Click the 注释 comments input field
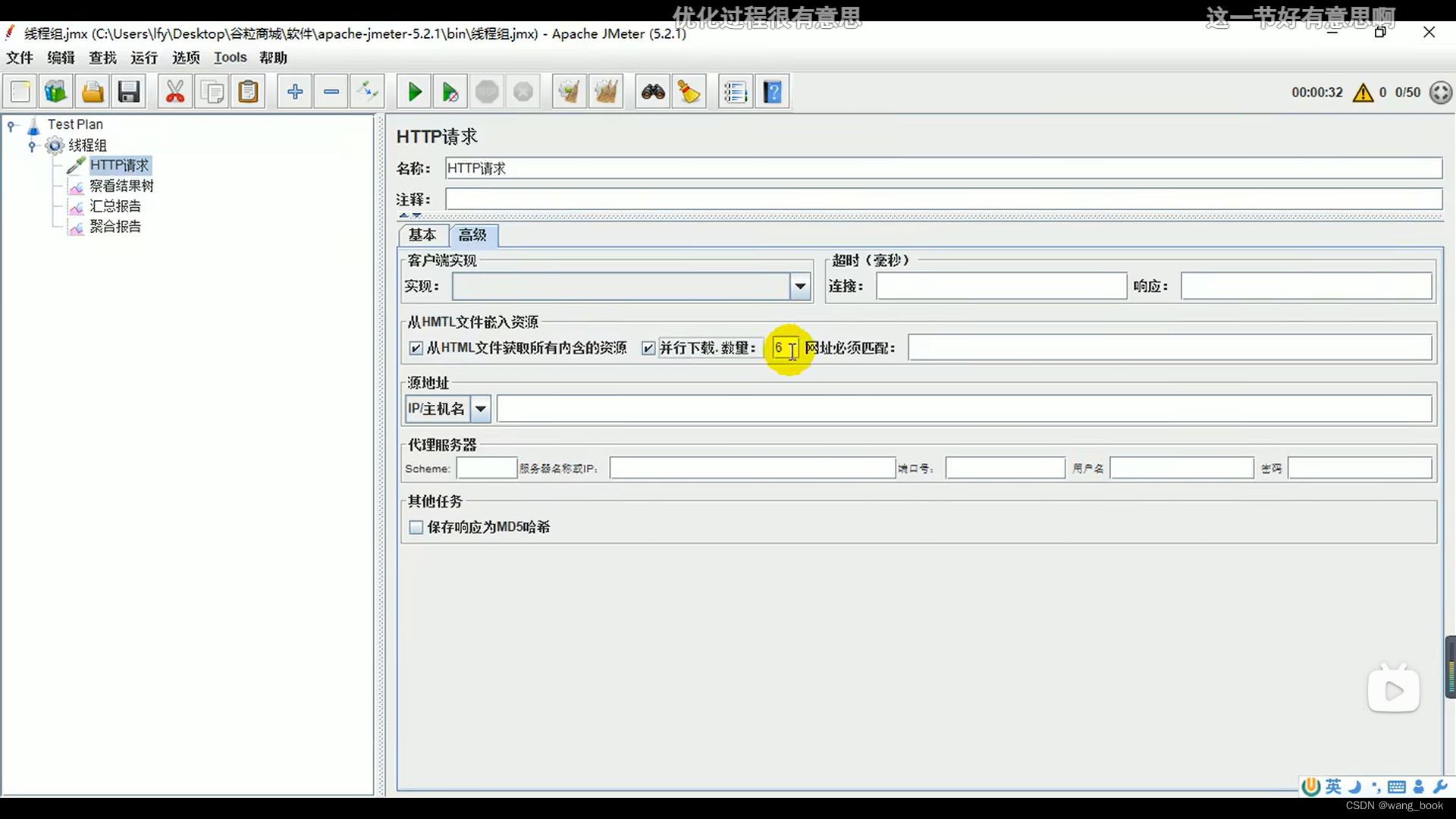The height and width of the screenshot is (819, 1456). [x=943, y=199]
